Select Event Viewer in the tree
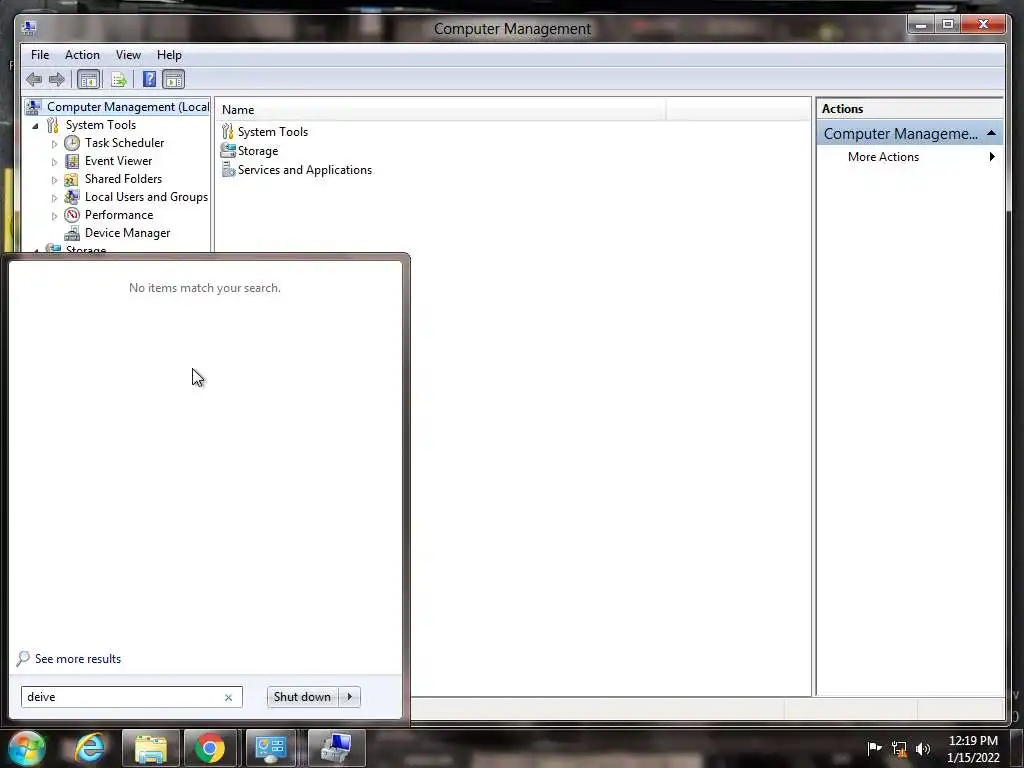1024x768 pixels. click(118, 161)
